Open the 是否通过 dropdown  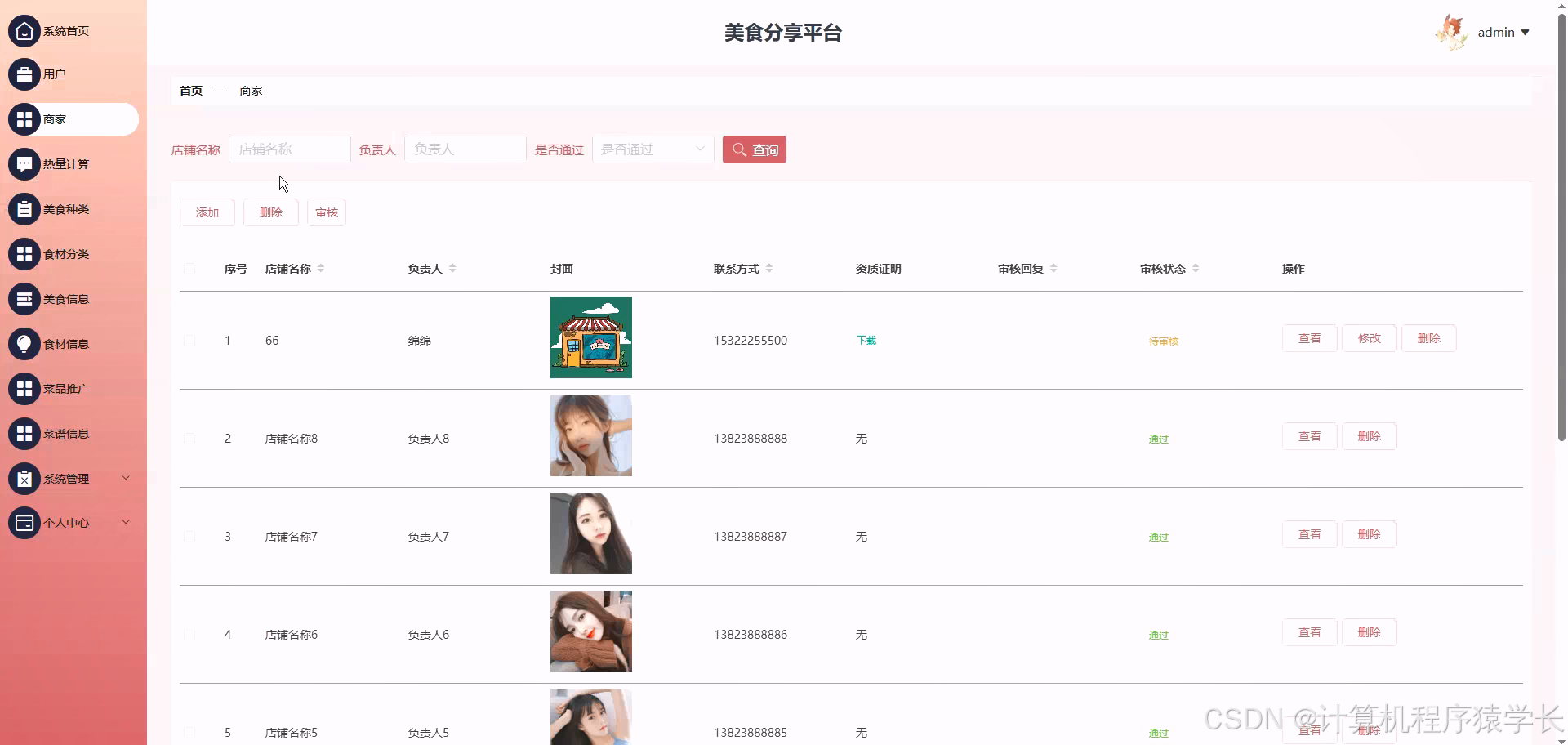[653, 149]
